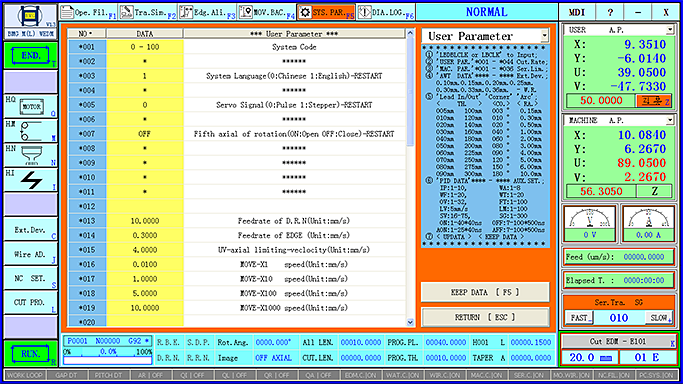Open Ext.Dev. panel
The width and height of the screenshot is (683, 384).
click(30, 229)
